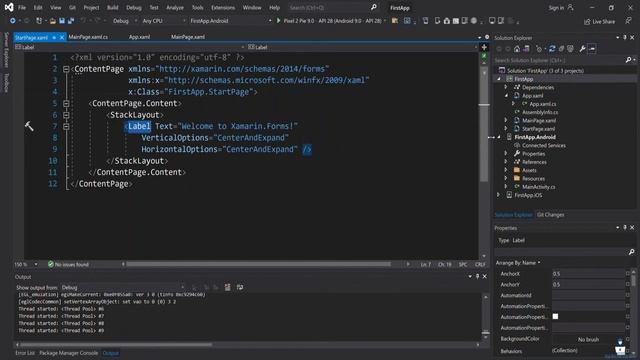Click the Sign in link
The width and height of the screenshot is (640, 360).
click(x=556, y=7)
